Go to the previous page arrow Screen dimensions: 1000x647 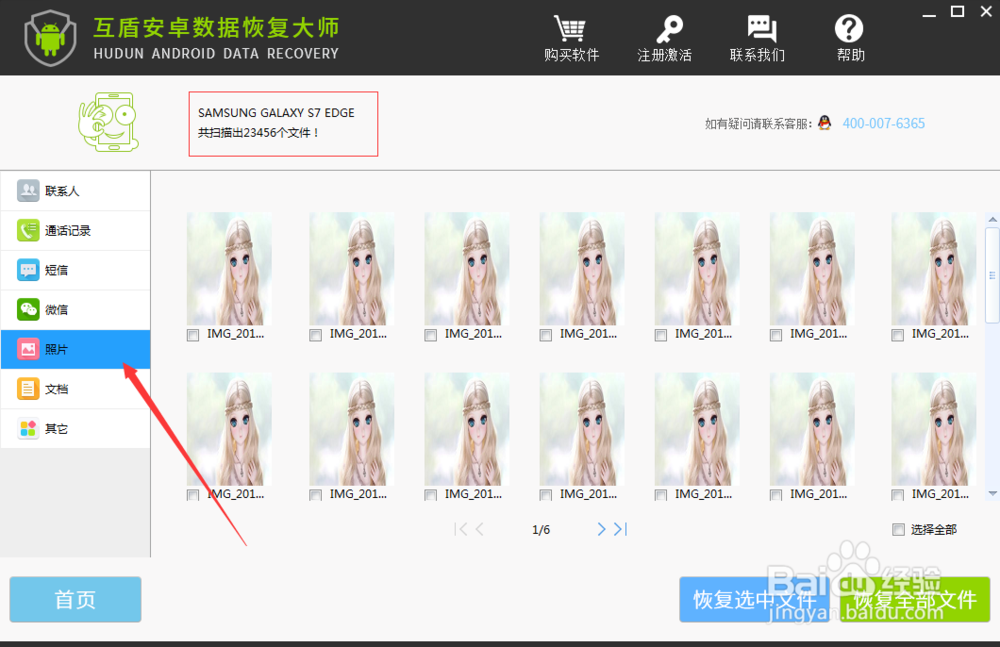click(x=480, y=529)
